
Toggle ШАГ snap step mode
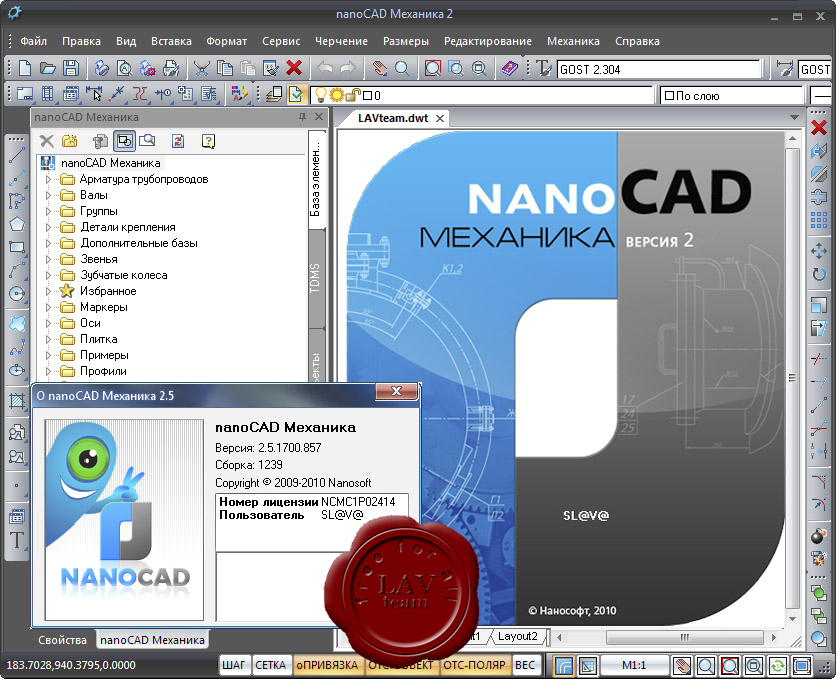point(234,665)
